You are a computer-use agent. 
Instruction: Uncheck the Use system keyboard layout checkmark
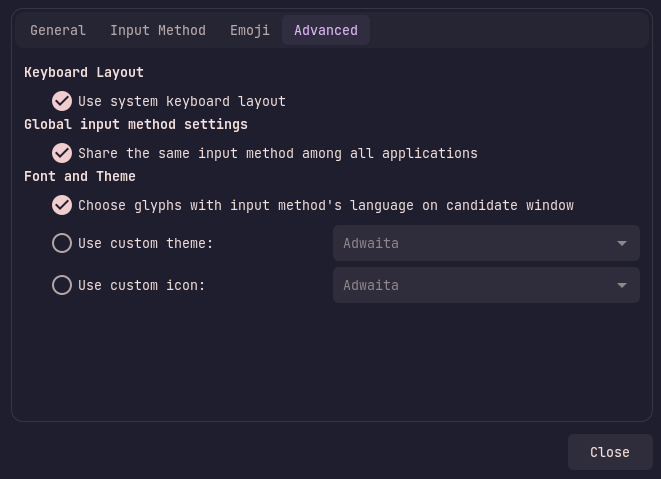pos(62,101)
